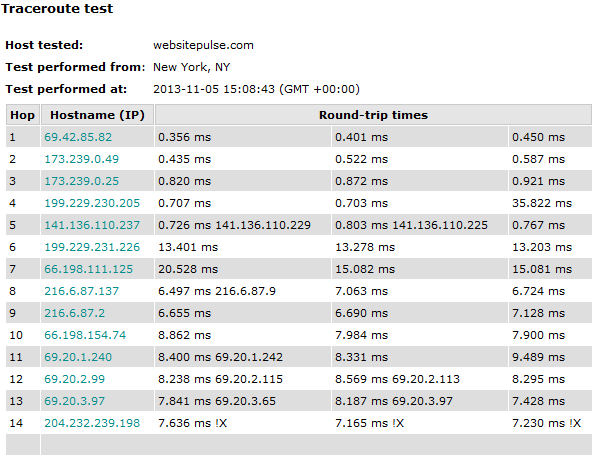Select the 8.569 ms 69.20.2.113 cell
This screenshot has height=461, width=598.
(420, 379)
